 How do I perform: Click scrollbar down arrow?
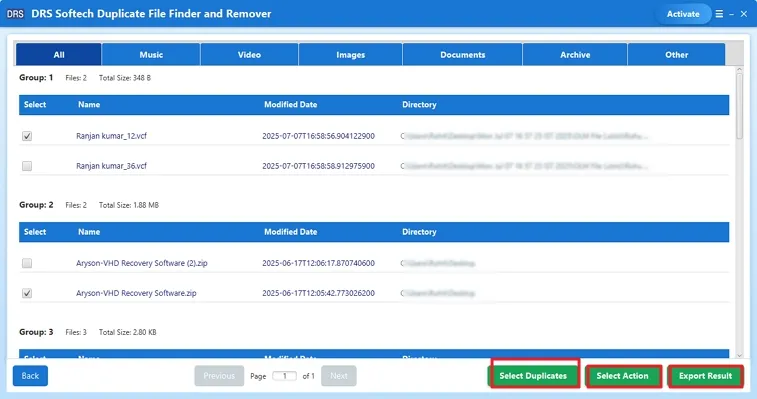pyautogui.click(x=739, y=355)
